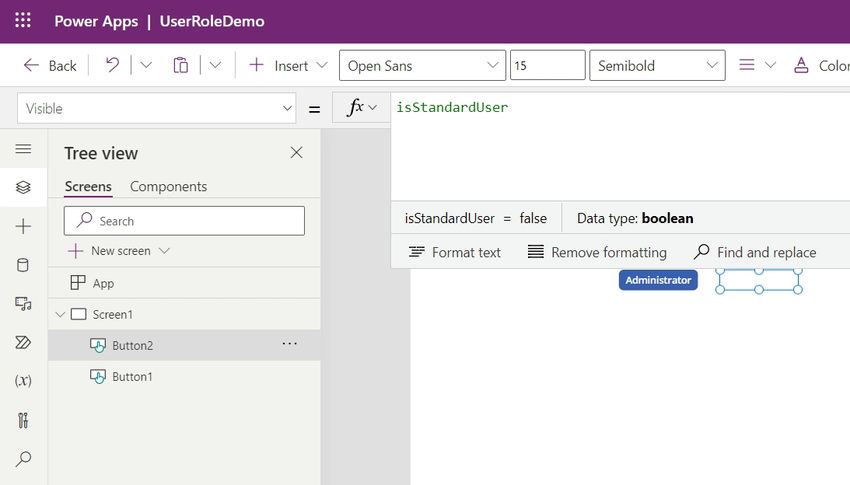850x485 pixels.
Task: Open the Open Sans font dropdown
Action: [x=422, y=66]
